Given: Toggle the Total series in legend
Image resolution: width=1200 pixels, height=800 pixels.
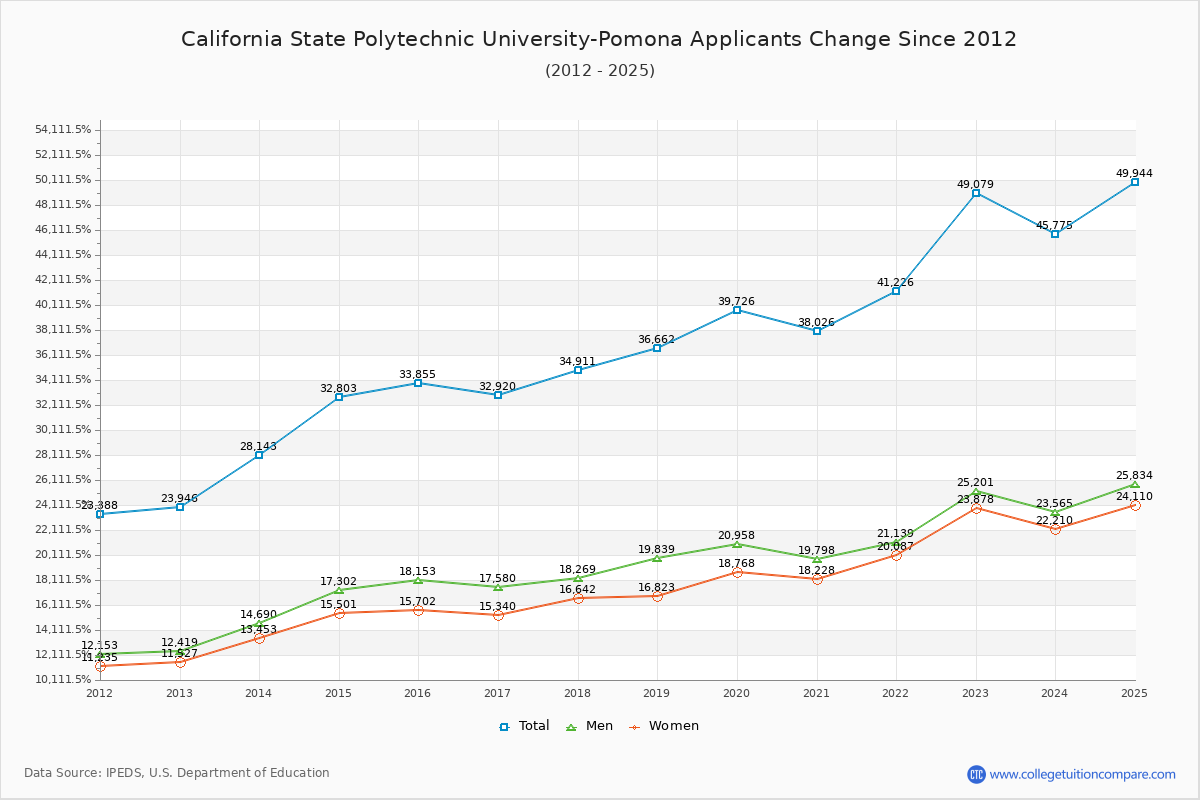Looking at the screenshot, I should pyautogui.click(x=524, y=726).
